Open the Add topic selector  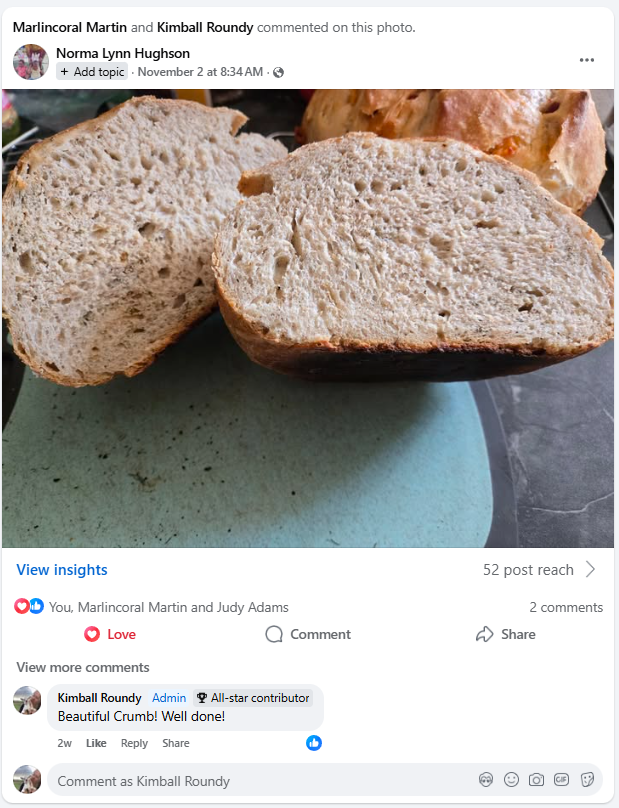coord(92,72)
